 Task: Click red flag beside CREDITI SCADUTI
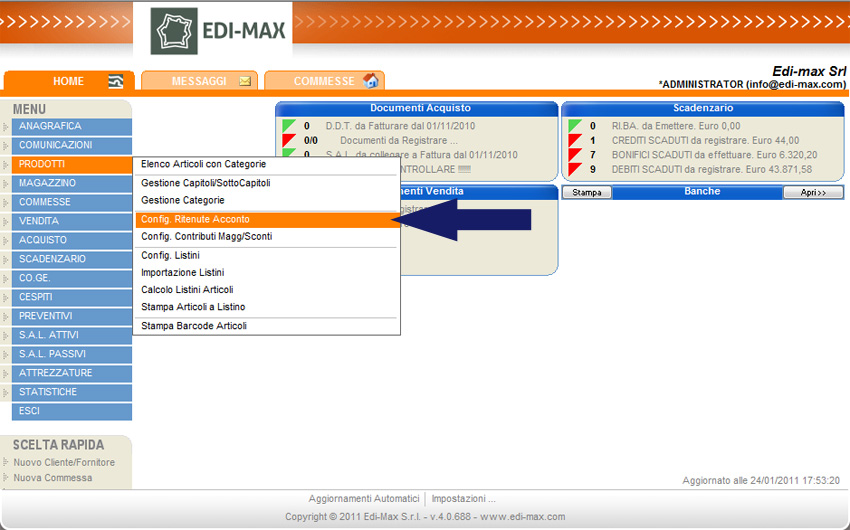pos(575,141)
